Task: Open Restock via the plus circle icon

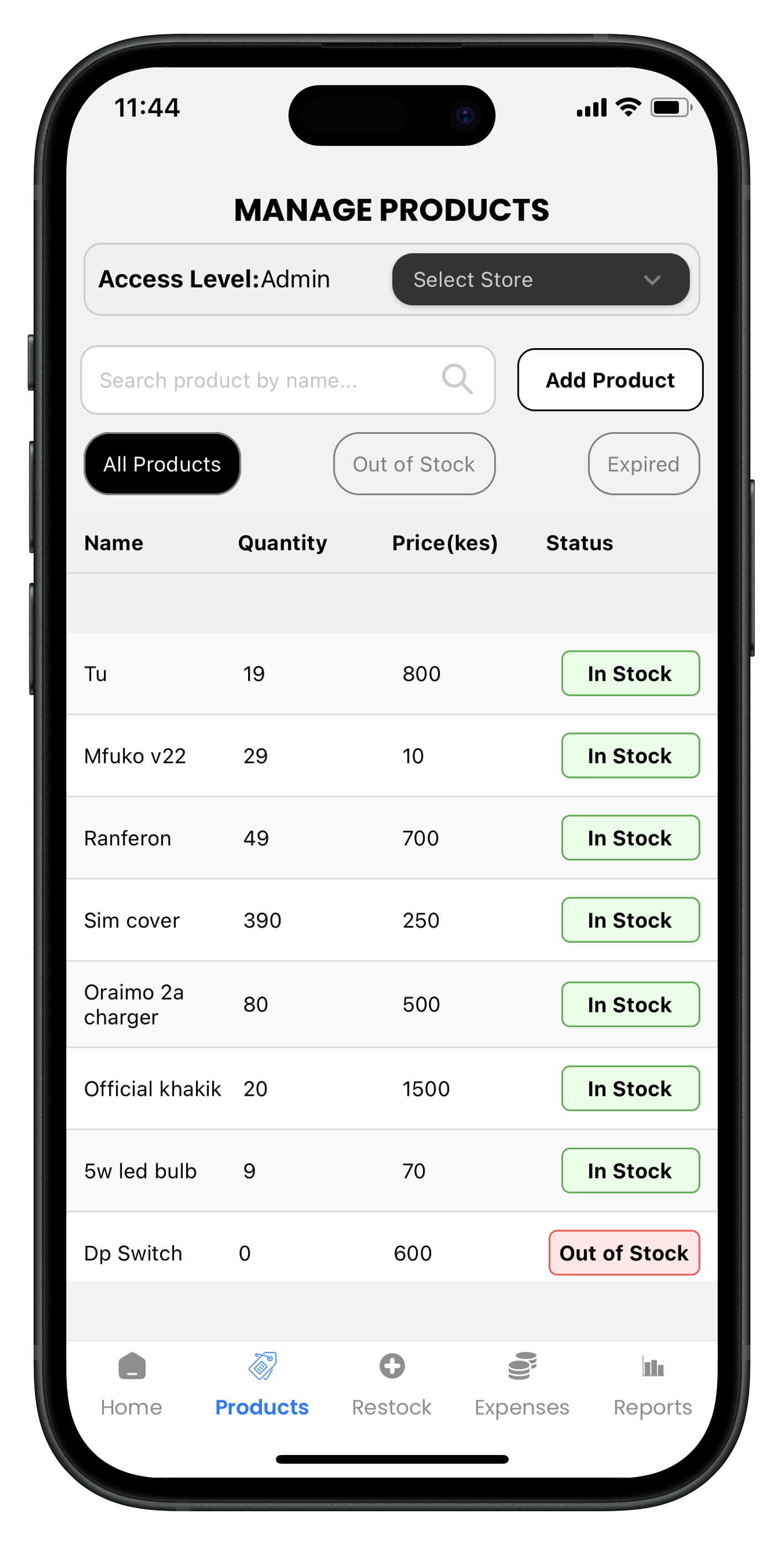Action: tap(392, 1367)
